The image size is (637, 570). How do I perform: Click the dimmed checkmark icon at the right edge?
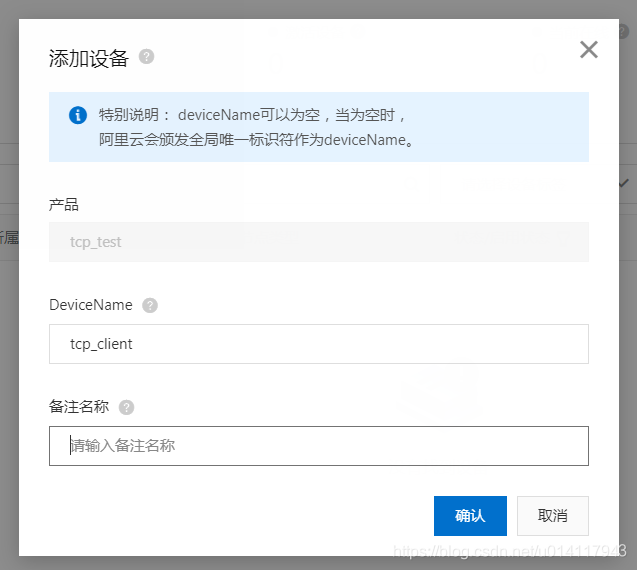pyautogui.click(x=624, y=183)
